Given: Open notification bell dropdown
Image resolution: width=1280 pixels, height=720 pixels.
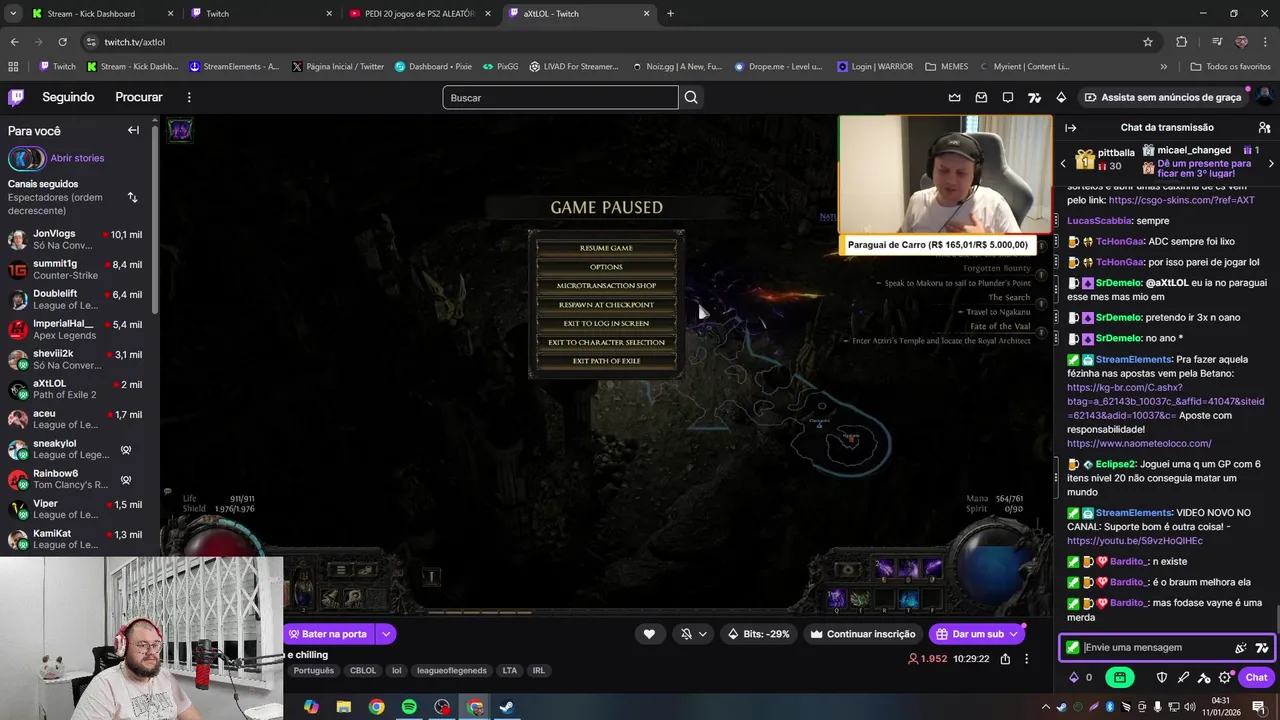Looking at the screenshot, I should 692,634.
